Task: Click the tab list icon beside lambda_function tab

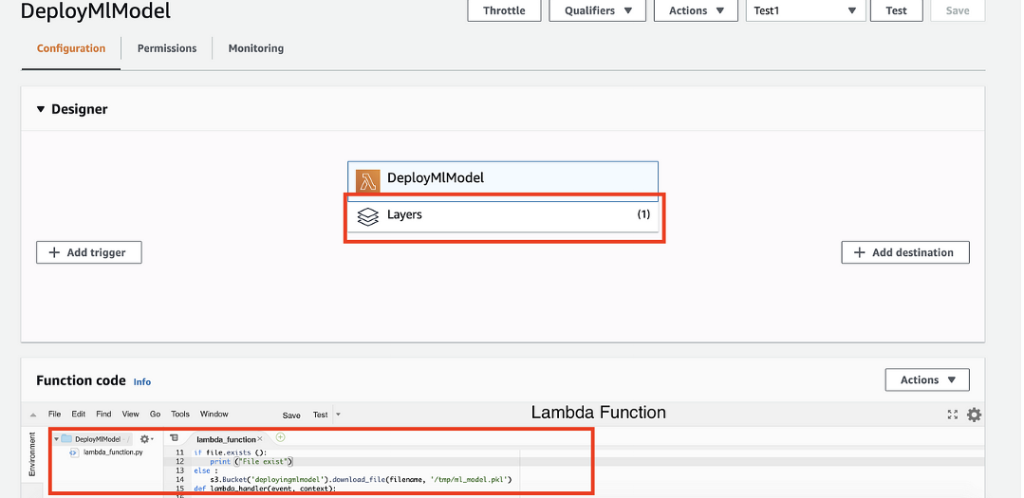Action: pyautogui.click(x=174, y=439)
